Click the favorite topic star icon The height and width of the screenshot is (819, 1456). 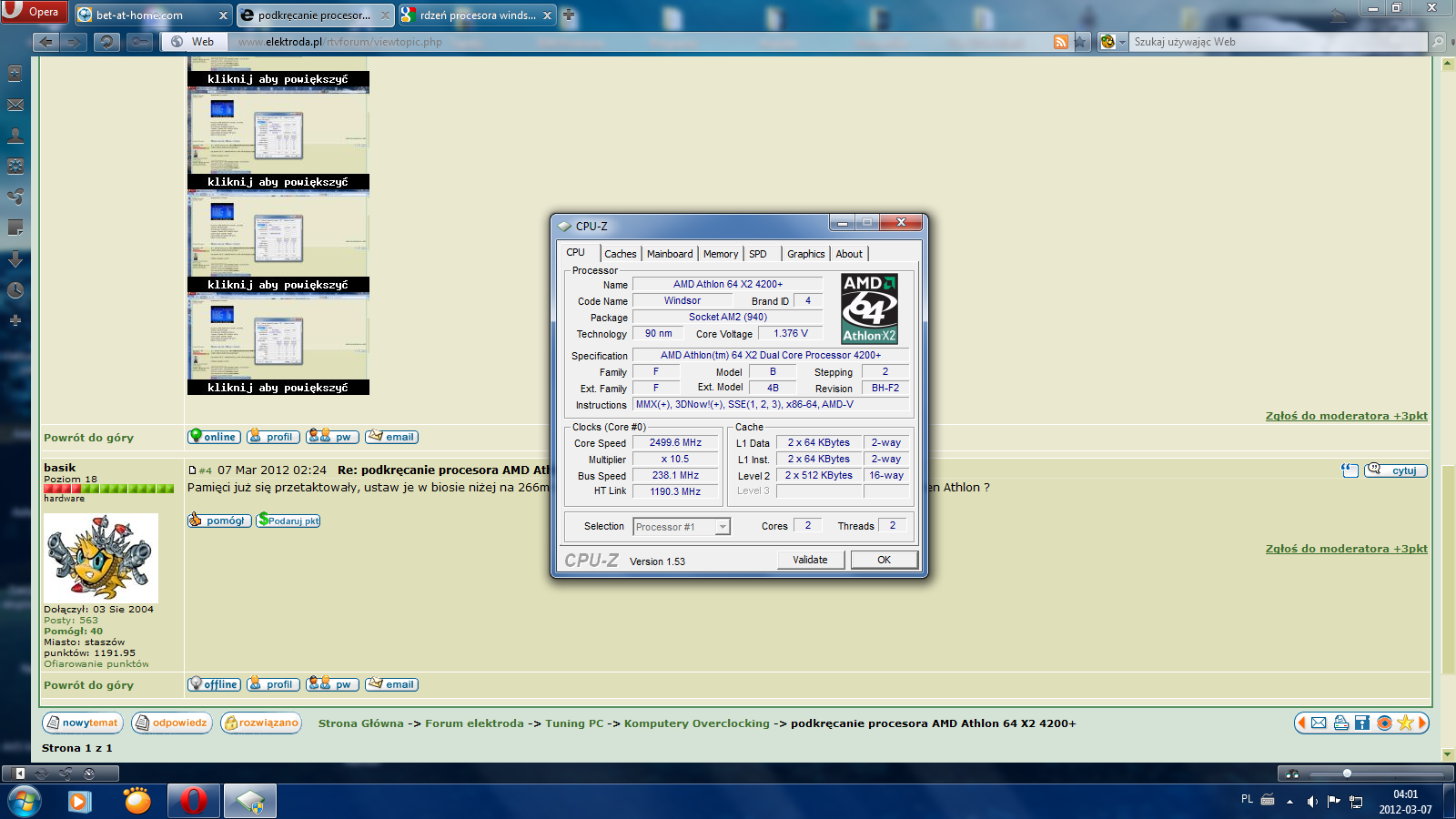(1406, 723)
